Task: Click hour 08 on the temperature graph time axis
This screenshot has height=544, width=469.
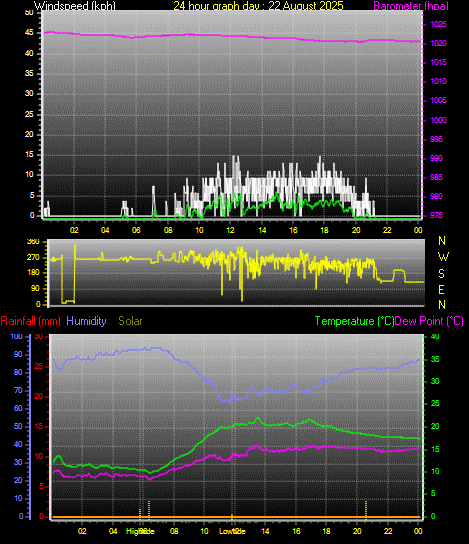Action: [x=174, y=531]
